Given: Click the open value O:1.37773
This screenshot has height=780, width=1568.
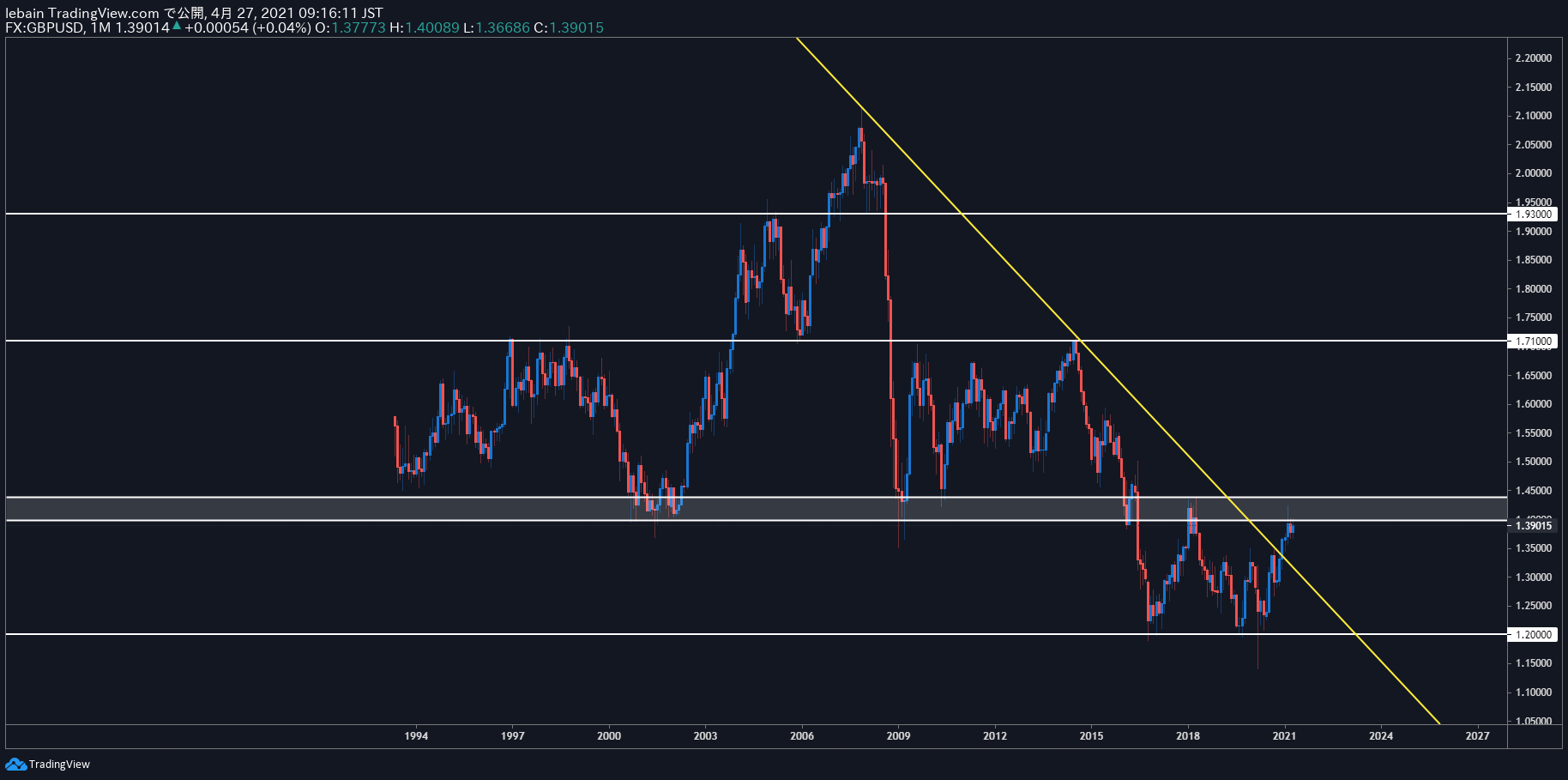Looking at the screenshot, I should click(350, 27).
